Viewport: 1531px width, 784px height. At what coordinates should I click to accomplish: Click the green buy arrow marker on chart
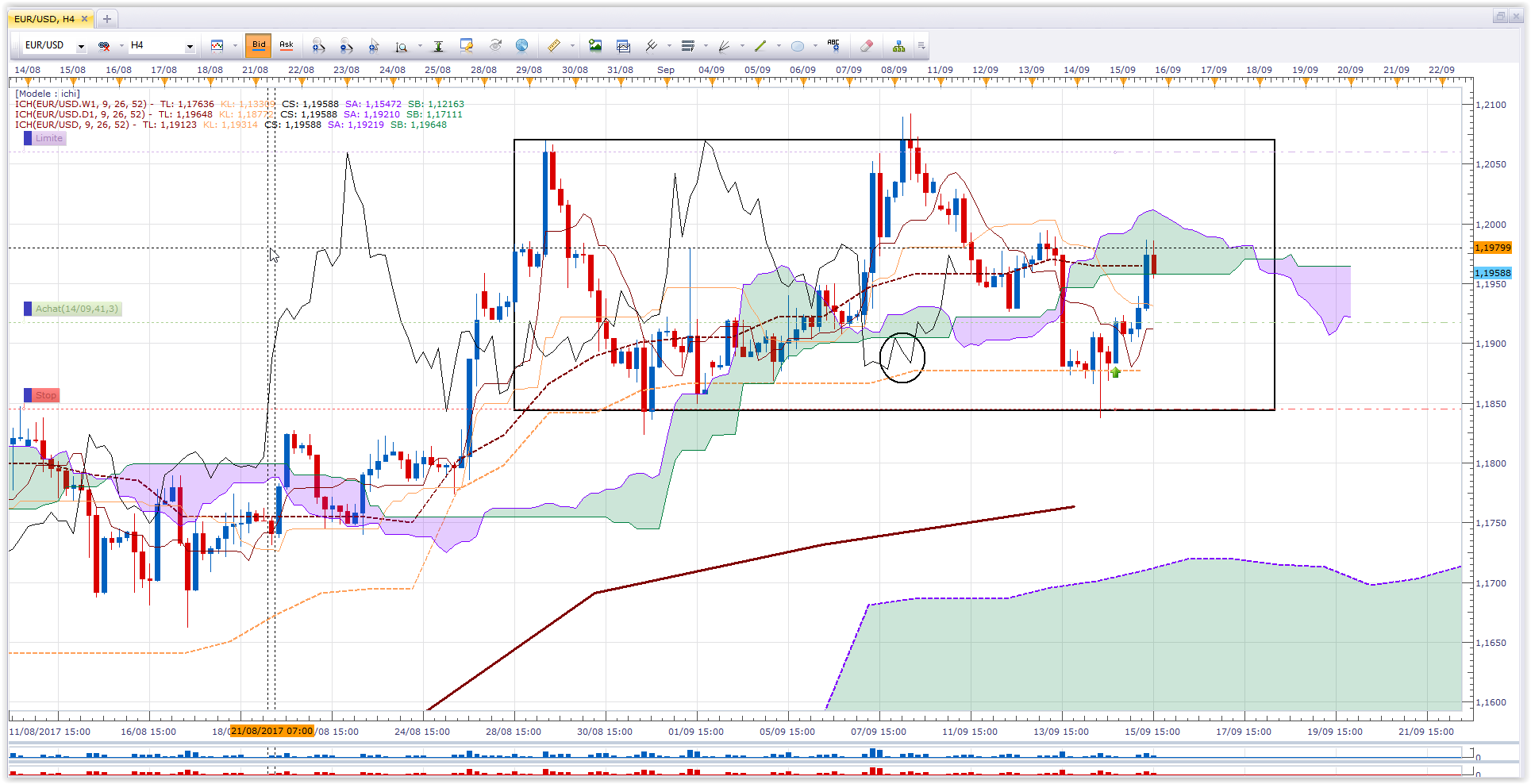(1116, 372)
